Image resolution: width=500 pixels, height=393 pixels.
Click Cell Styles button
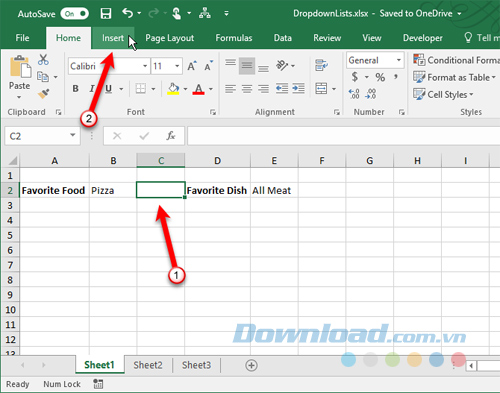pyautogui.click(x=444, y=94)
